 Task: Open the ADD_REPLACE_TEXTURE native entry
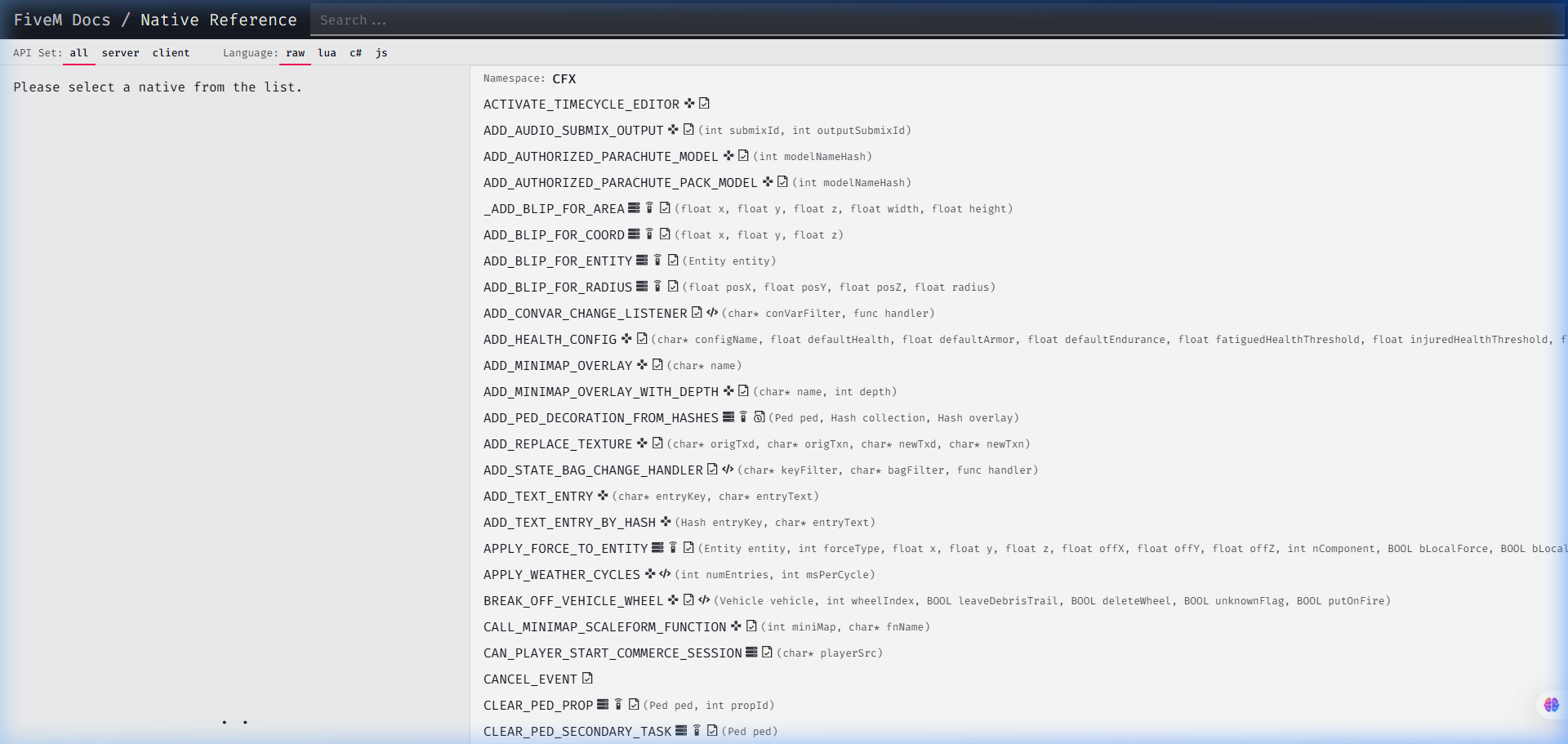tap(558, 444)
